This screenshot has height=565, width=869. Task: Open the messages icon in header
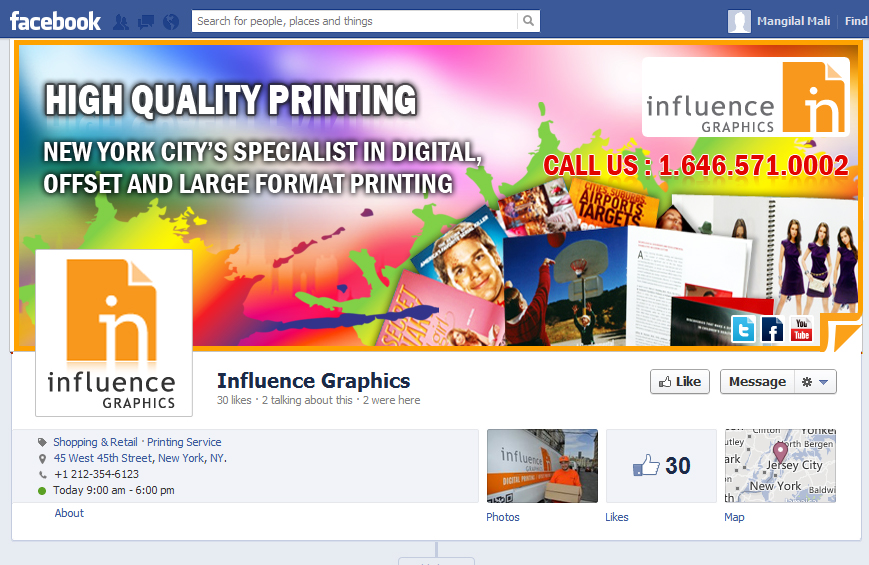(x=146, y=22)
